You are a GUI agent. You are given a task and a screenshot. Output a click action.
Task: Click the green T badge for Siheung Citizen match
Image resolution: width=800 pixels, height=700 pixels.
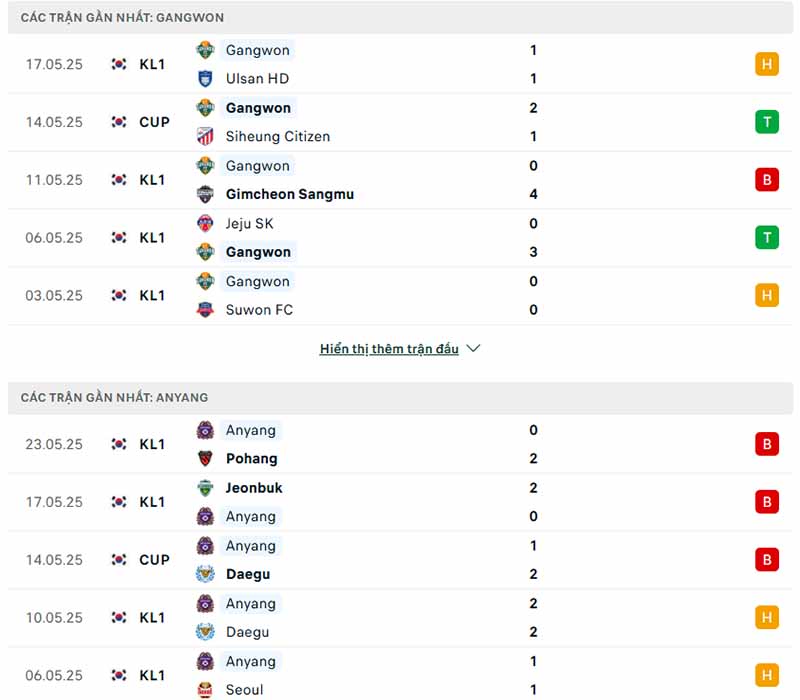click(767, 122)
